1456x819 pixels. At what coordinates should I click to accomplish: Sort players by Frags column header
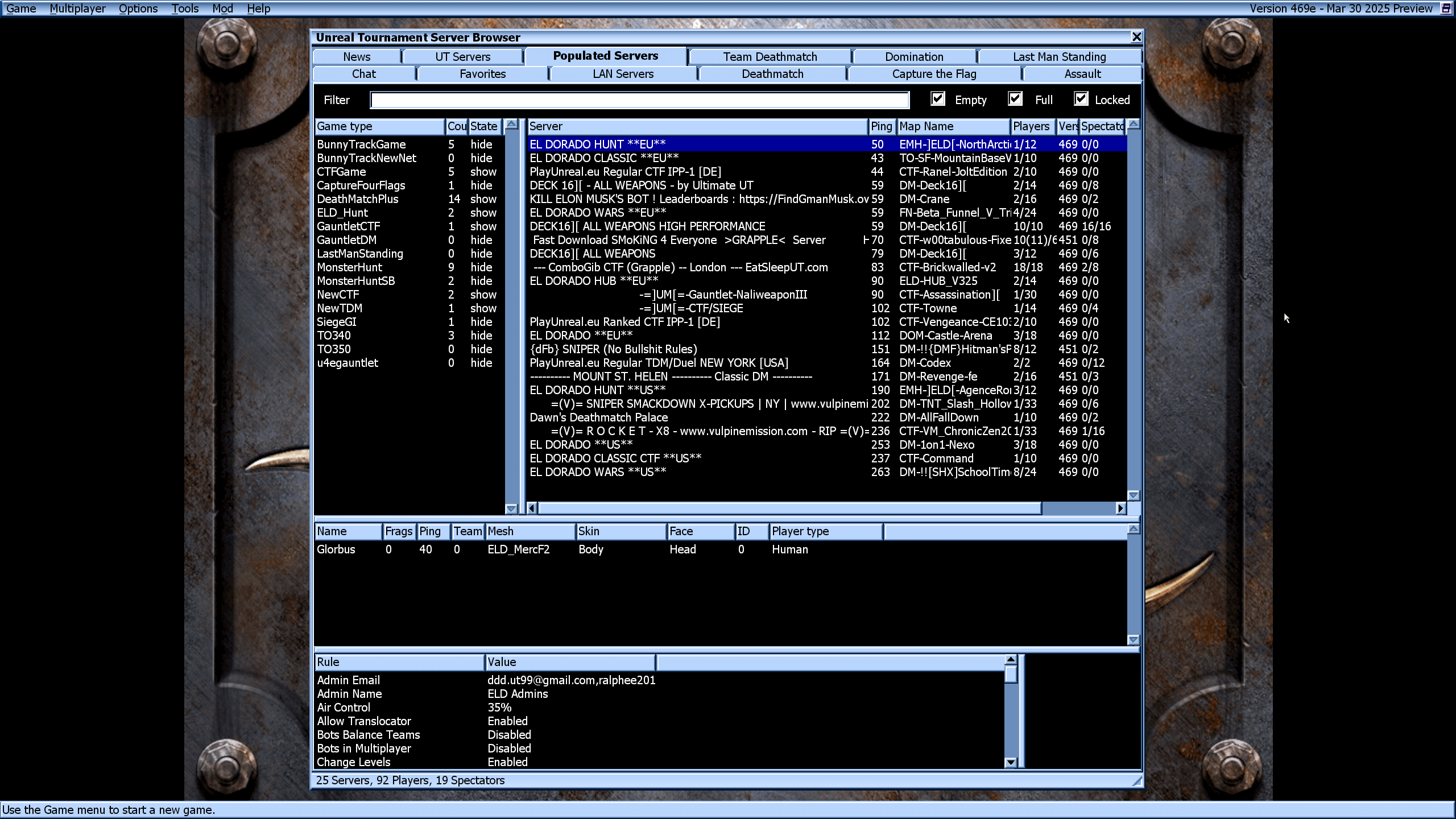click(399, 531)
